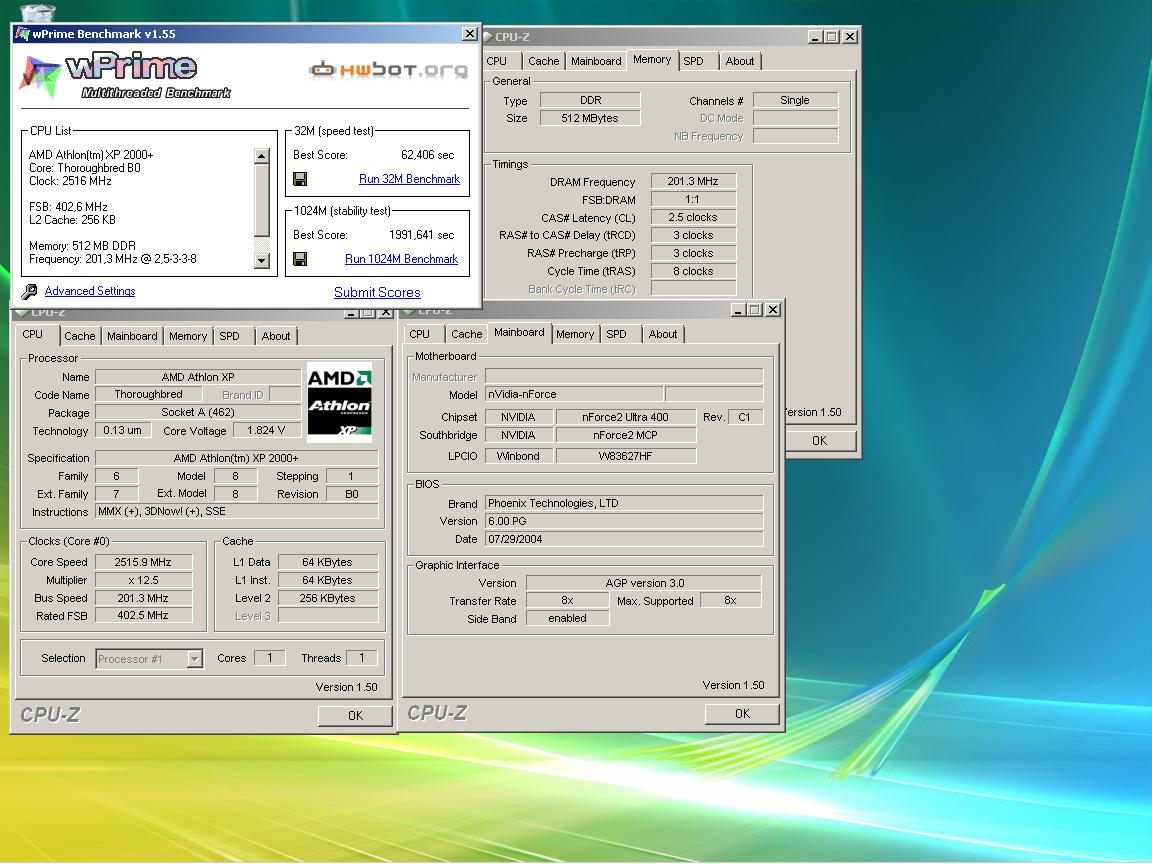Open Memory tab in CPU-Z Mainboard window
This screenshot has width=1152, height=864.
coord(575,334)
